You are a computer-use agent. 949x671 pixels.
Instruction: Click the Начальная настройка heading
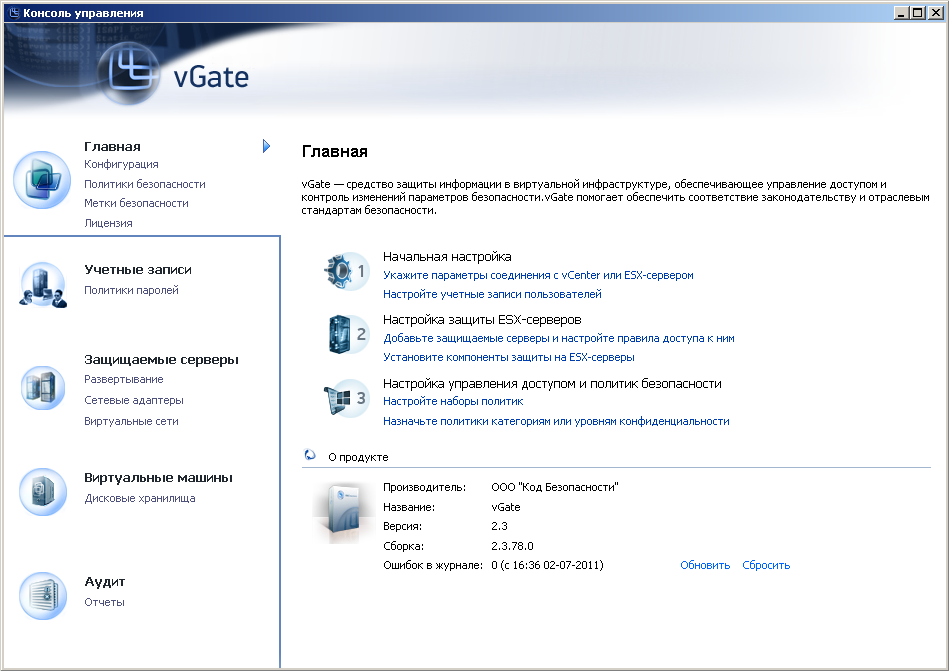pyautogui.click(x=447, y=257)
